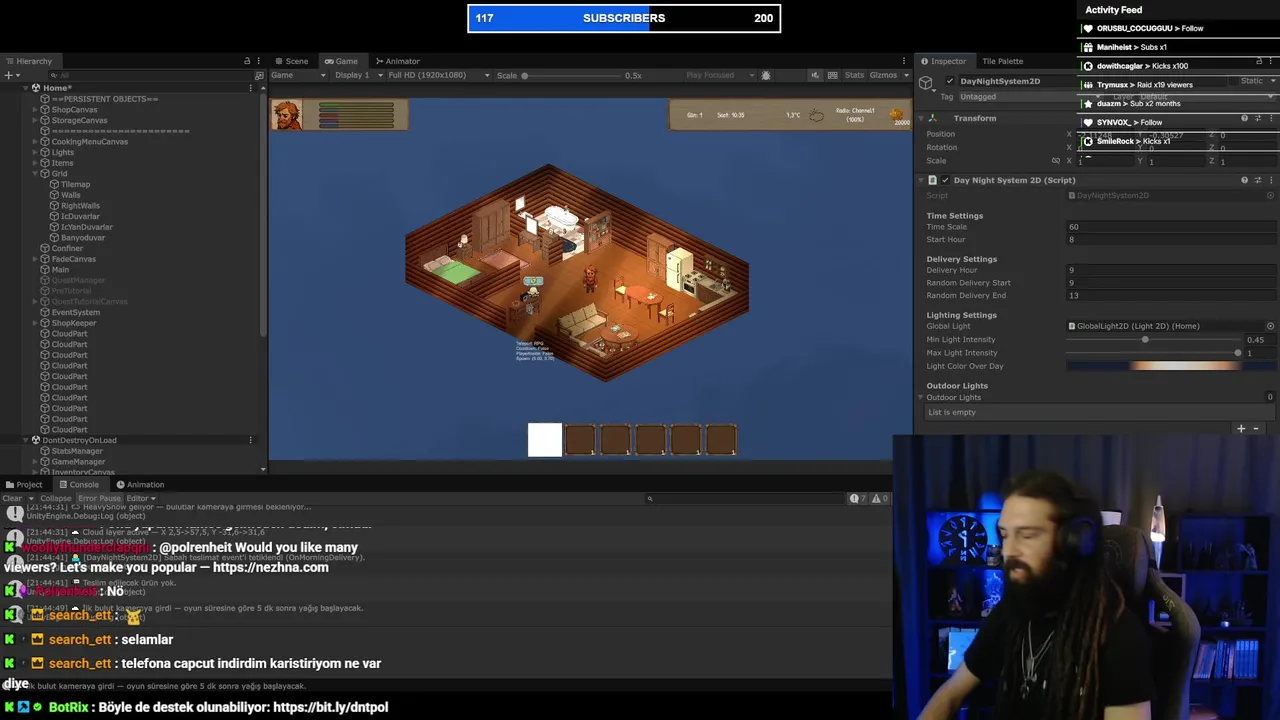The width and height of the screenshot is (1280, 720).
Task: Toggle the console Collapse option
Action: coord(56,498)
